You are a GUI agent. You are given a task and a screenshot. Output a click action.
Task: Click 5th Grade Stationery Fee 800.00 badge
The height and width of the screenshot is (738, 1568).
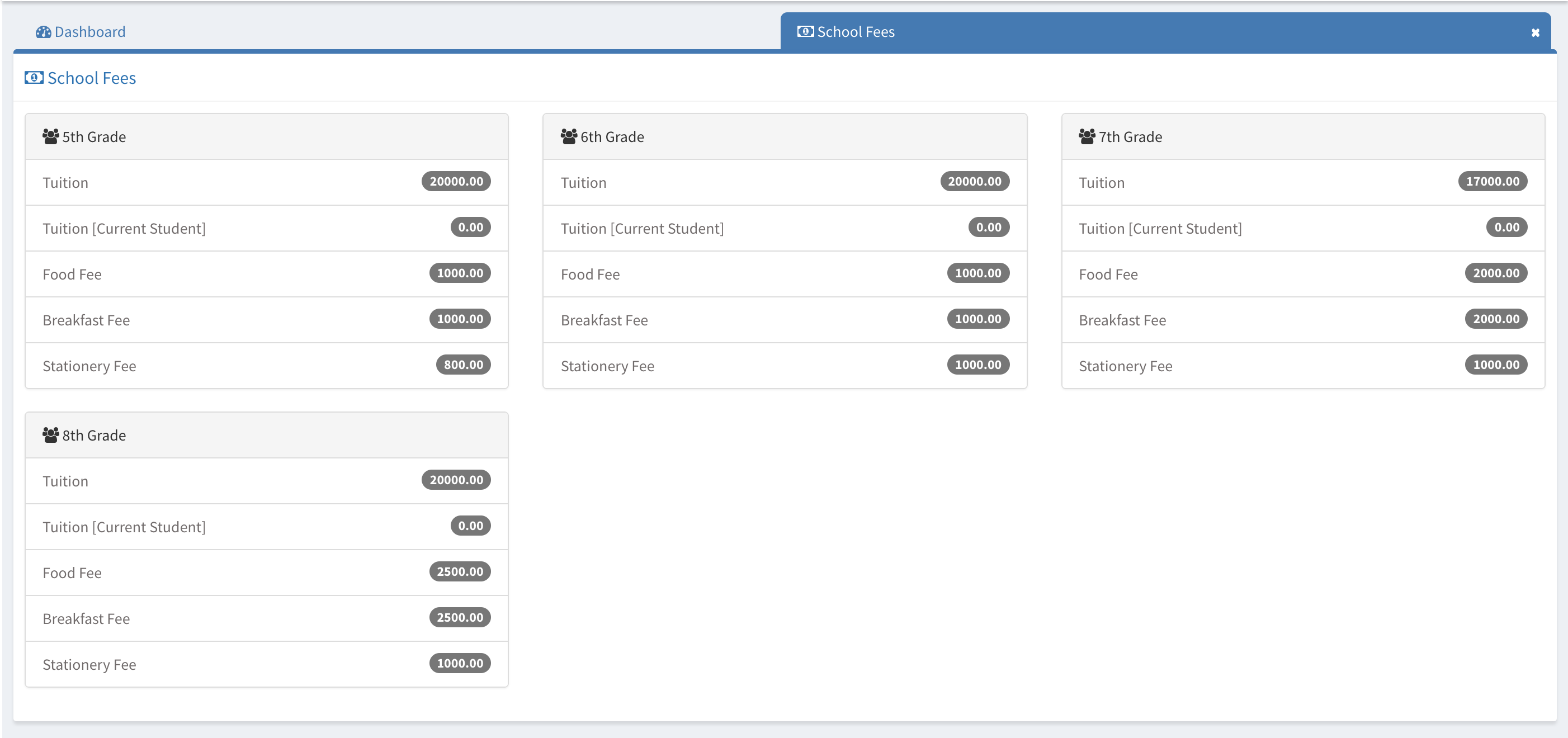click(463, 365)
